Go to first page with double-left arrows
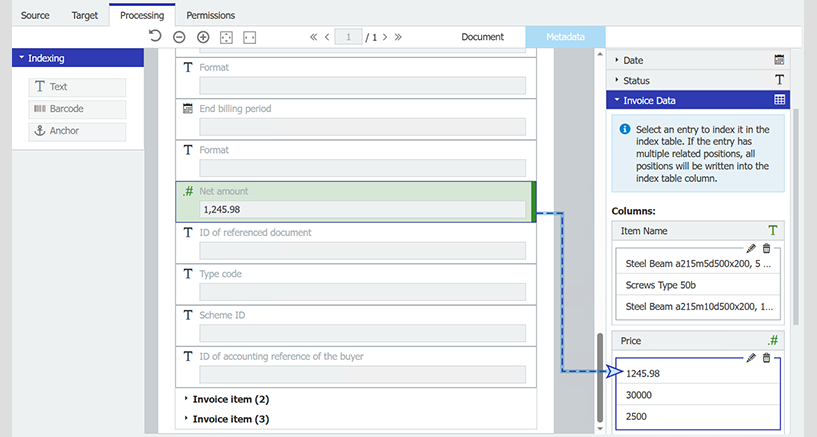817x437 pixels. (x=313, y=37)
